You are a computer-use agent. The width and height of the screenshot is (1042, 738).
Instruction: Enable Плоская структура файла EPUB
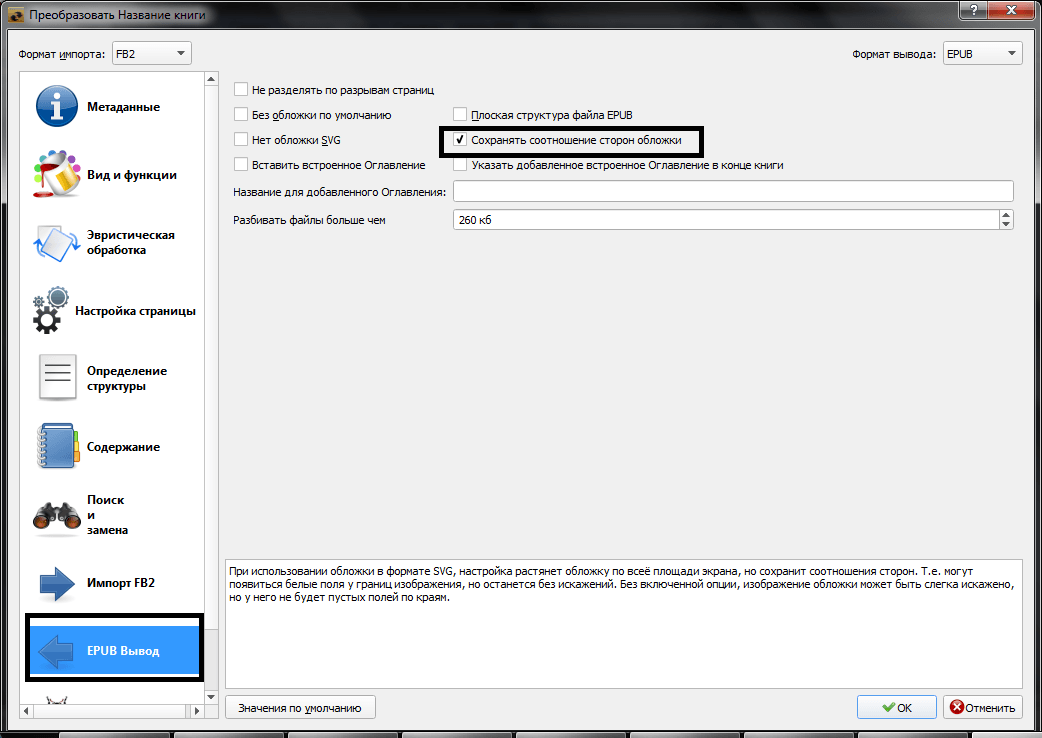(460, 115)
